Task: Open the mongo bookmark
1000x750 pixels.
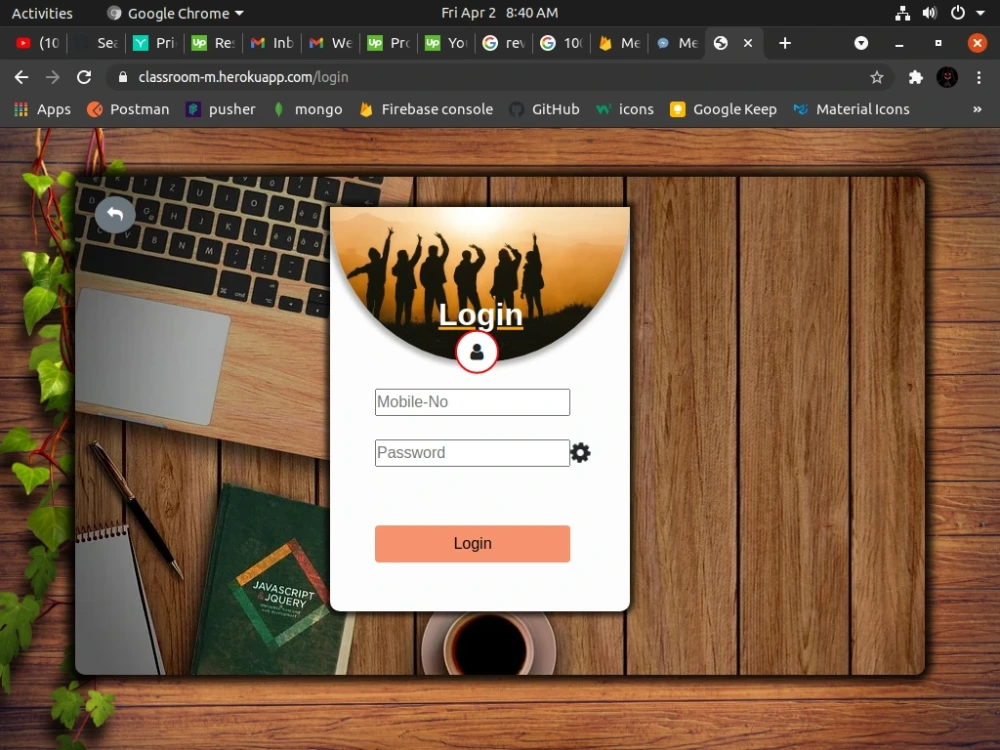Action: tap(308, 110)
